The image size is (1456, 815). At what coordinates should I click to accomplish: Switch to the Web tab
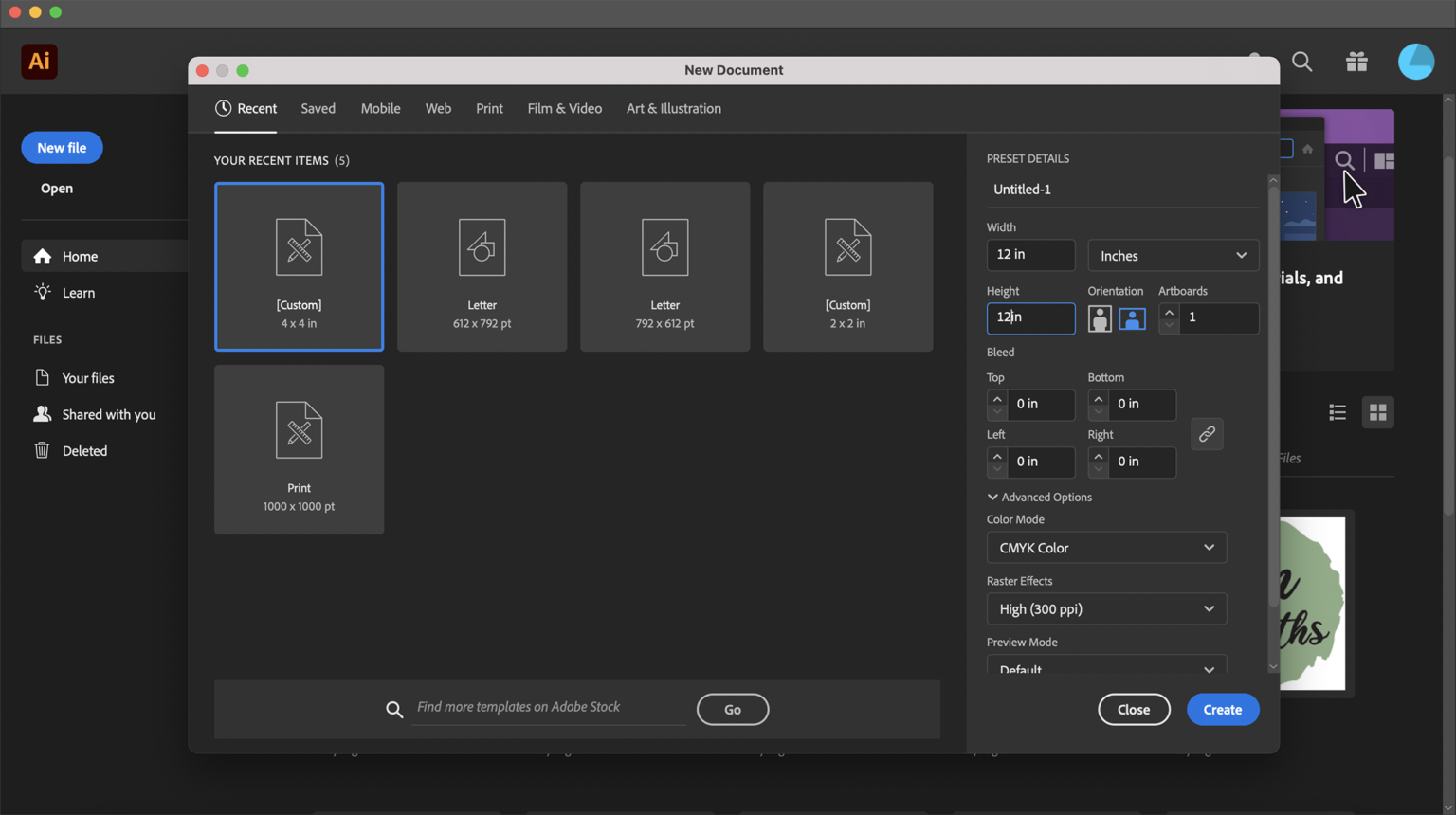[x=438, y=108]
